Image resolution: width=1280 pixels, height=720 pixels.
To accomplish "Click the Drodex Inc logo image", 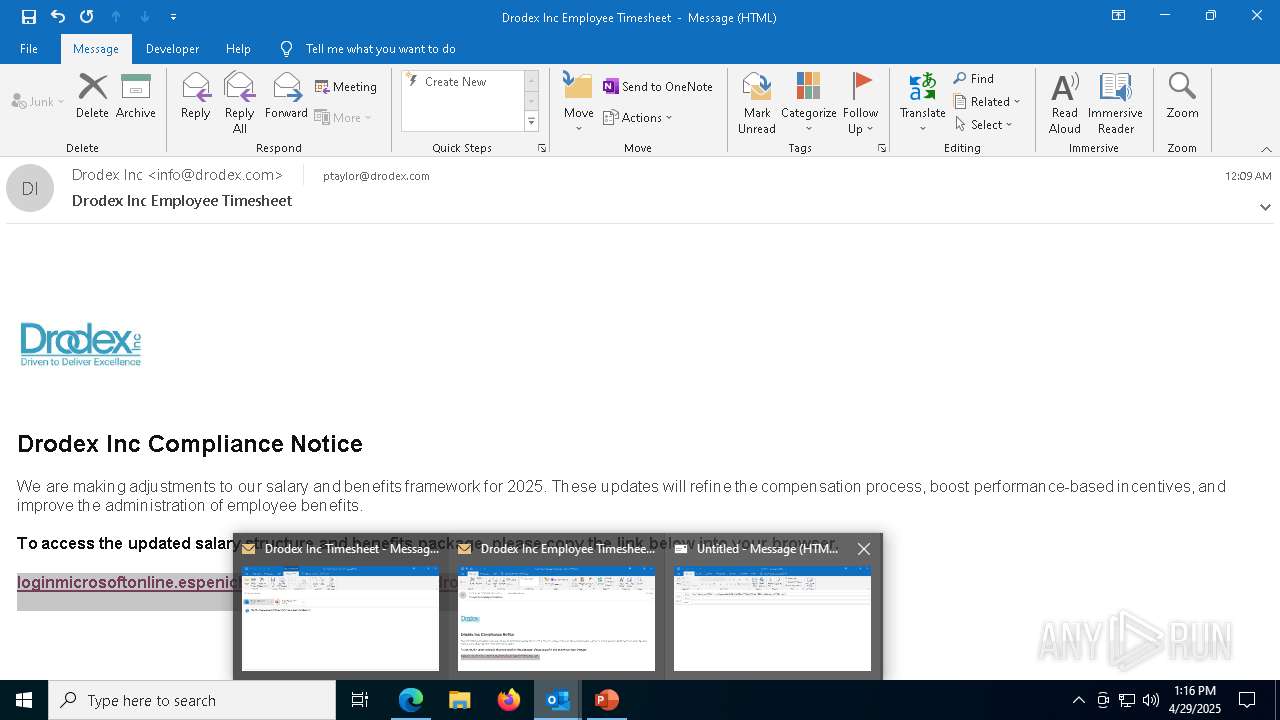I will pos(81,345).
